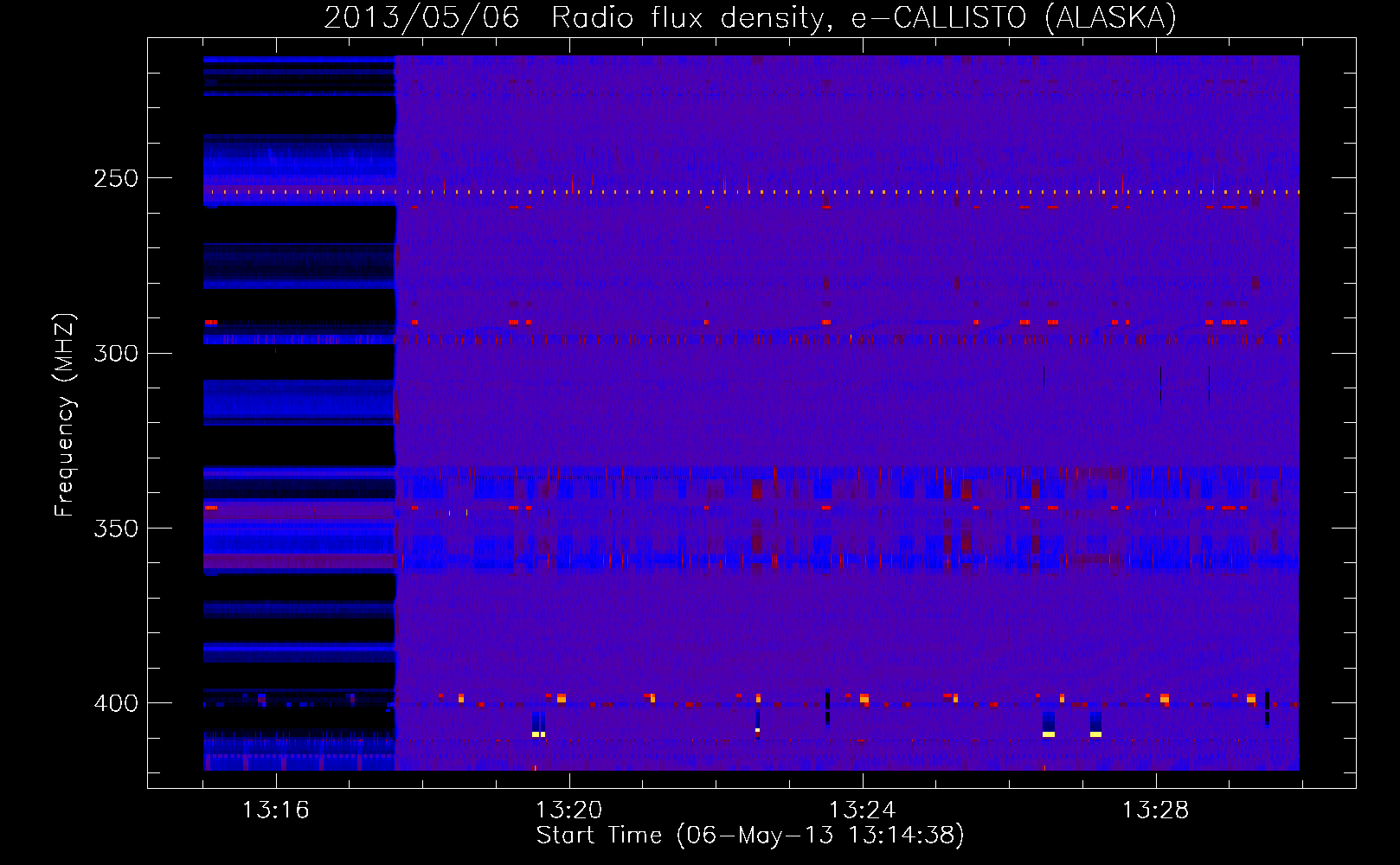Click the plot title mentioning e-CALLISTO (ALASKA)
The image size is (1400, 865).
[x=750, y=17]
